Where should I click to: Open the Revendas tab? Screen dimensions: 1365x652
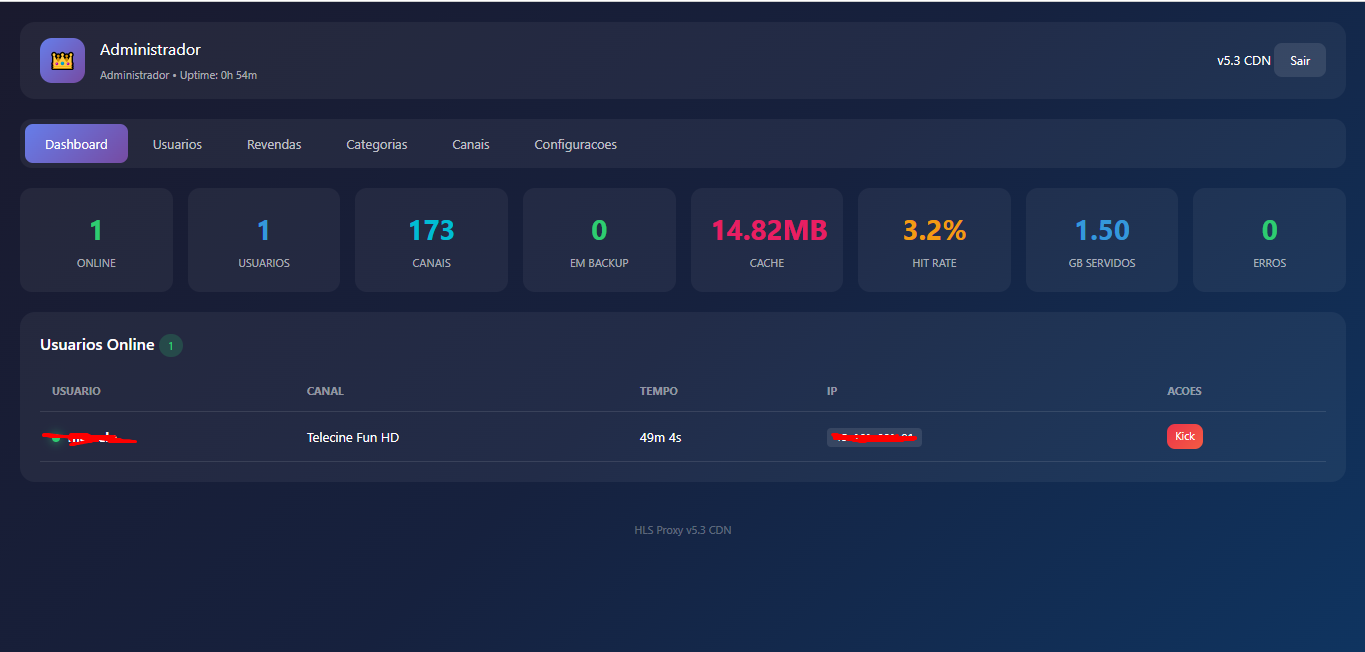(x=274, y=143)
